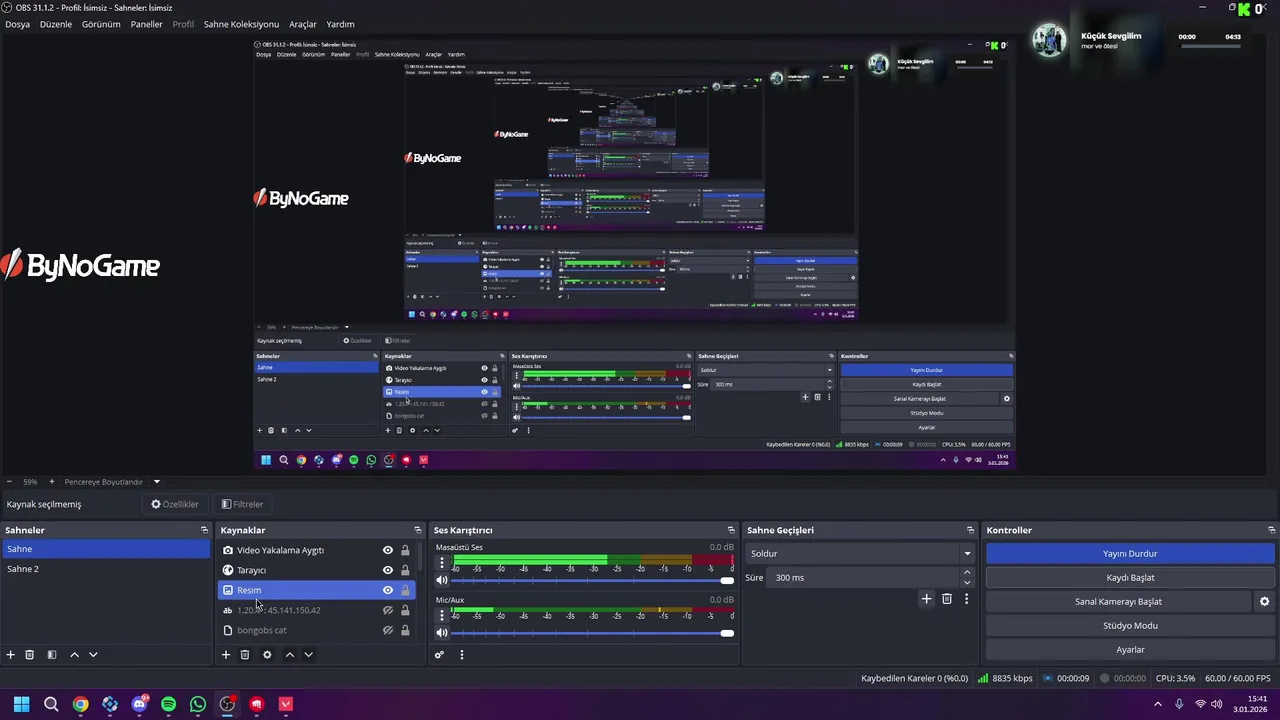Open preview scaling dropdown arrow

(156, 482)
